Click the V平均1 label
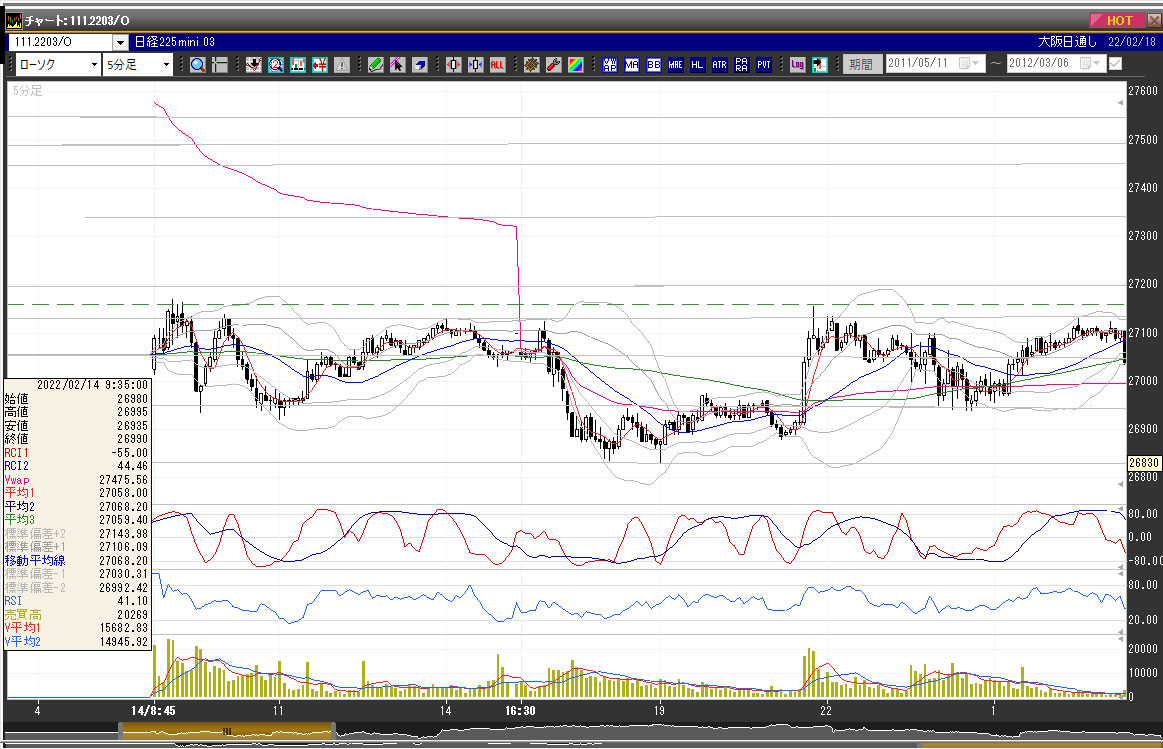Viewport: 1163px width, 749px height. [x=22, y=628]
